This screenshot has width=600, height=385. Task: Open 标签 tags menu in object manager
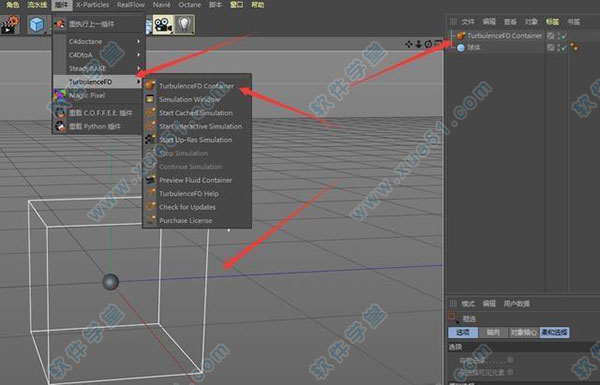552,22
